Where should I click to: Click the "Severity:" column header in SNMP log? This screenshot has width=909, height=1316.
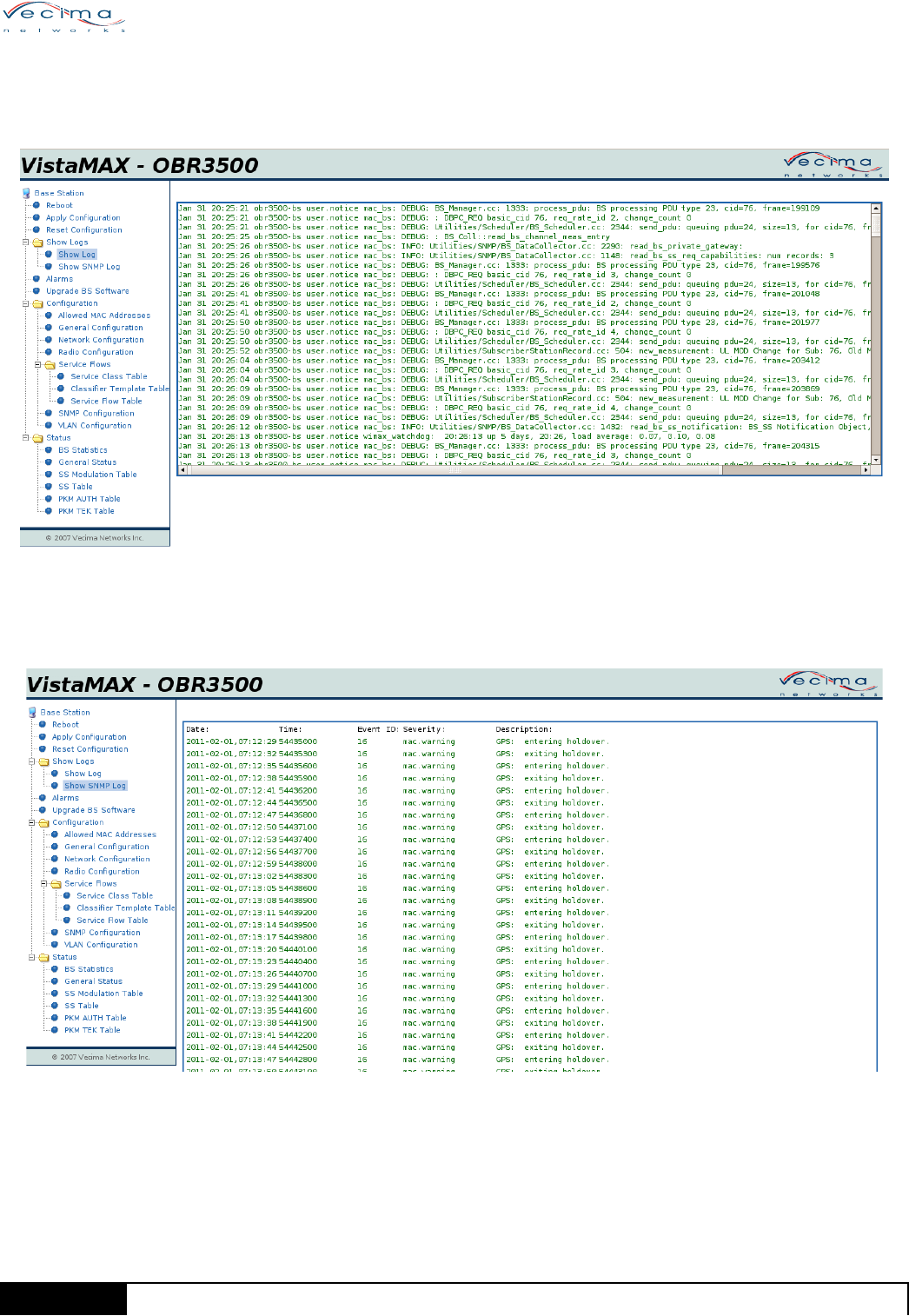coord(424,729)
